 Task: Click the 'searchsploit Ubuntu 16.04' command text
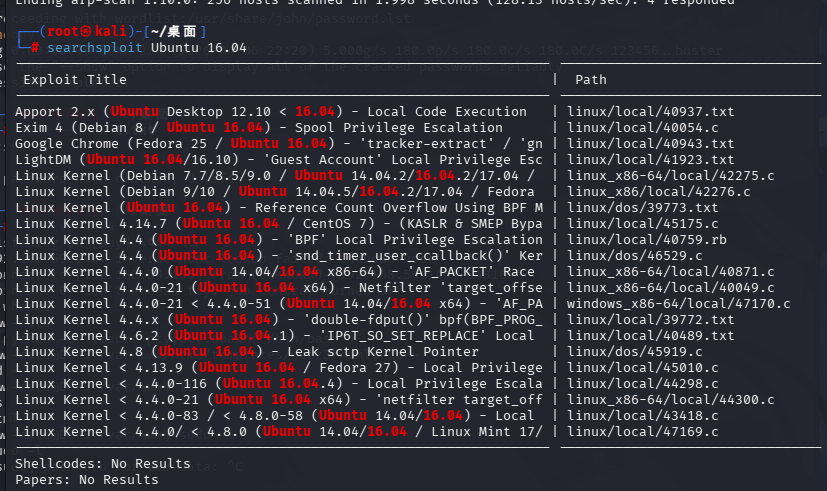[147, 48]
